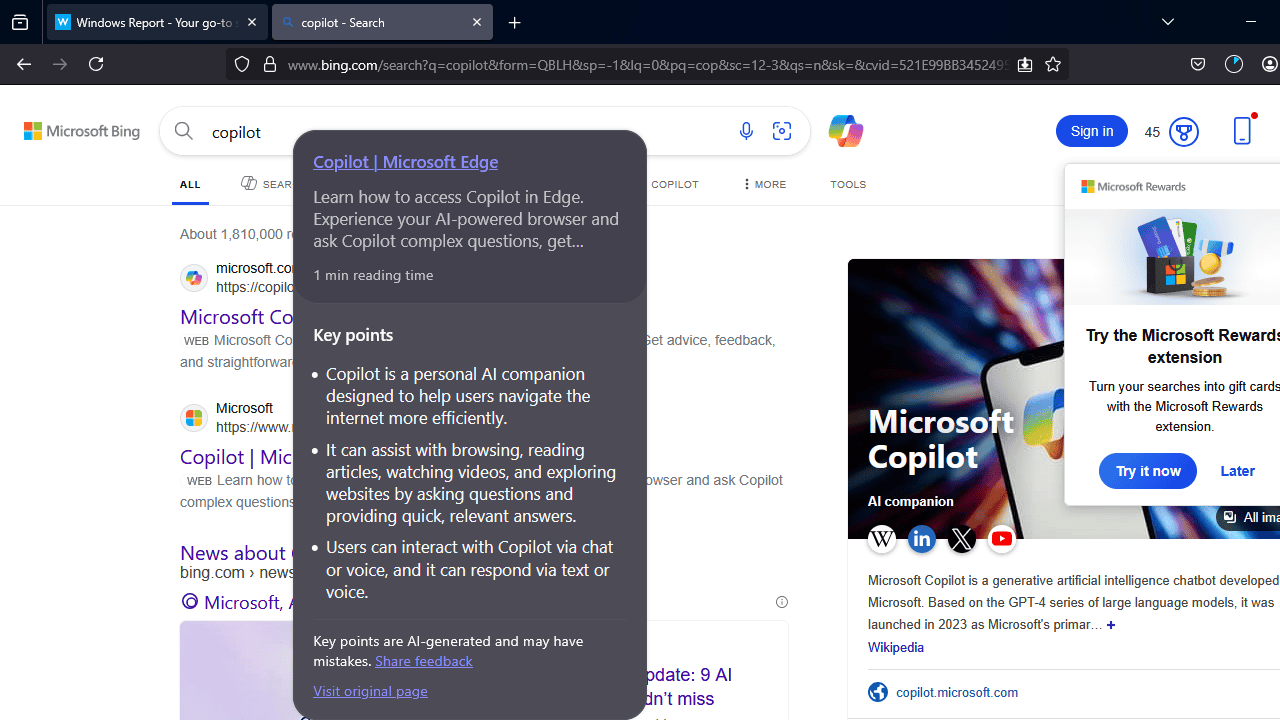1280x720 pixels.
Task: Reload the page with refresh button
Action: pos(96,64)
